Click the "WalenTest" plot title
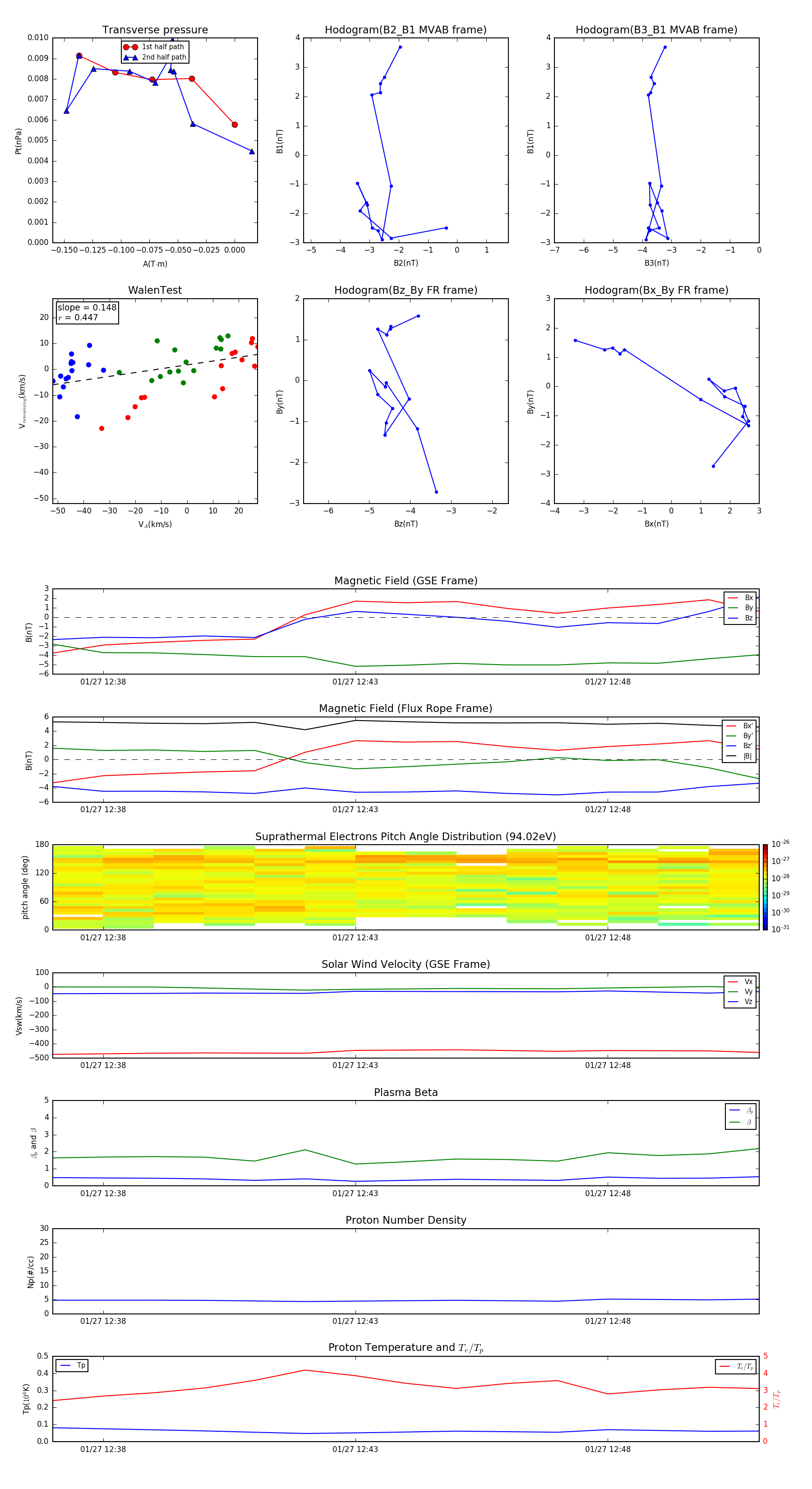This screenshot has height=1489, width=812. click(x=155, y=290)
